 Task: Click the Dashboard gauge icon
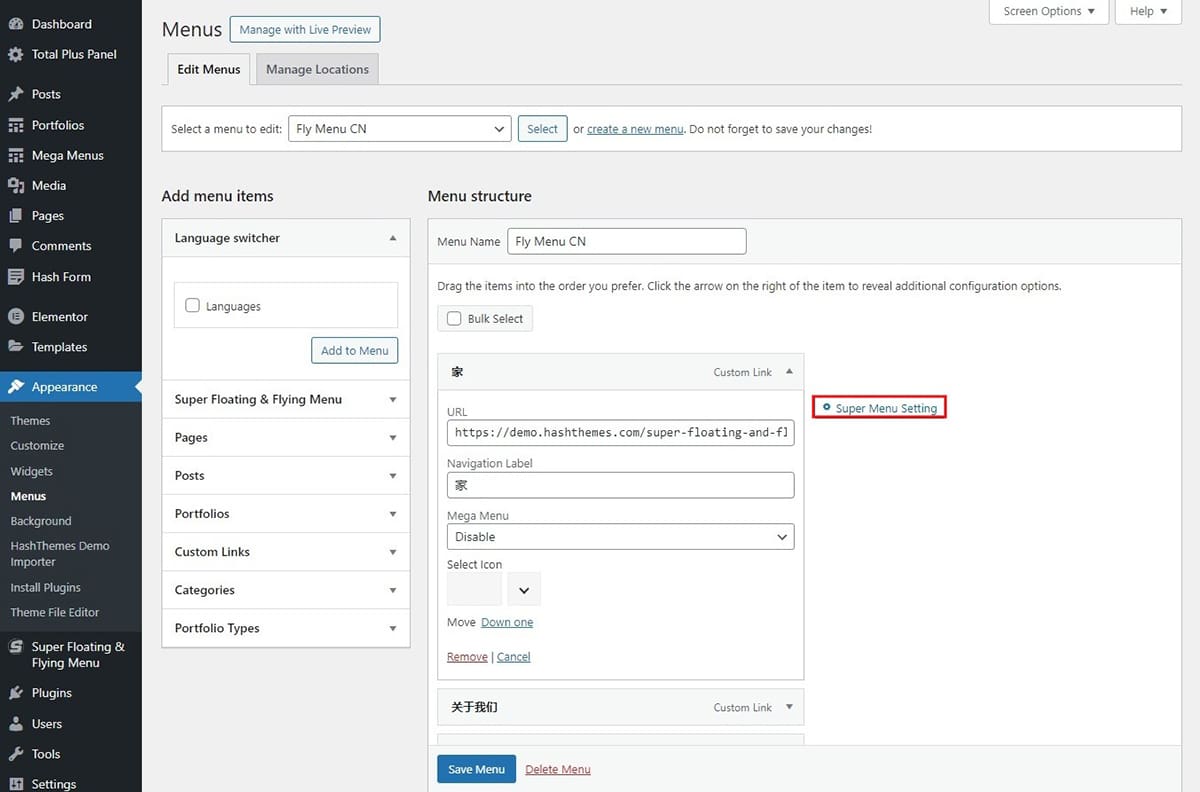(x=16, y=24)
